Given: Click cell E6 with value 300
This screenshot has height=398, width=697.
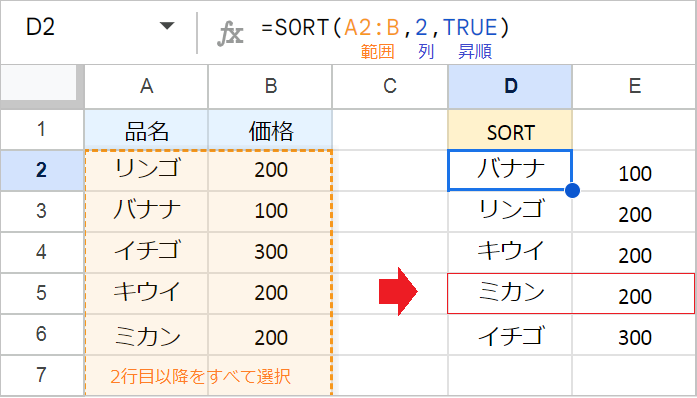Looking at the screenshot, I should pos(634,334).
